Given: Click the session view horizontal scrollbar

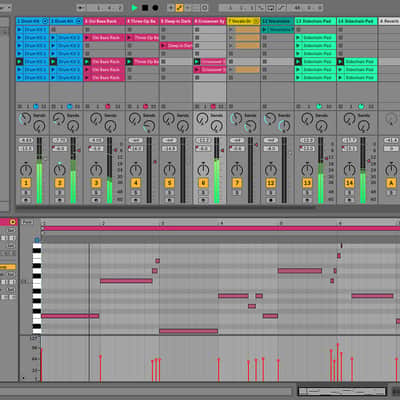Looking at the screenshot, I should pyautogui.click(x=165, y=207).
